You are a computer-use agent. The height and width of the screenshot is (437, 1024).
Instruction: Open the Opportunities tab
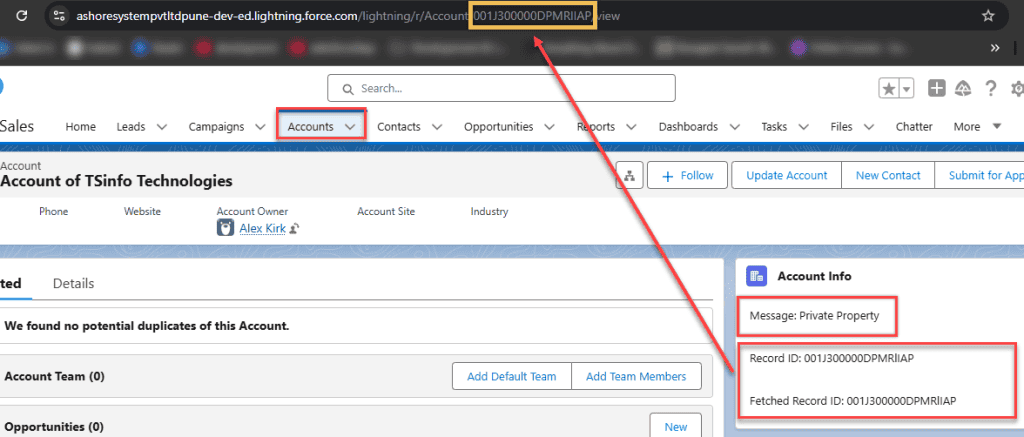498,127
